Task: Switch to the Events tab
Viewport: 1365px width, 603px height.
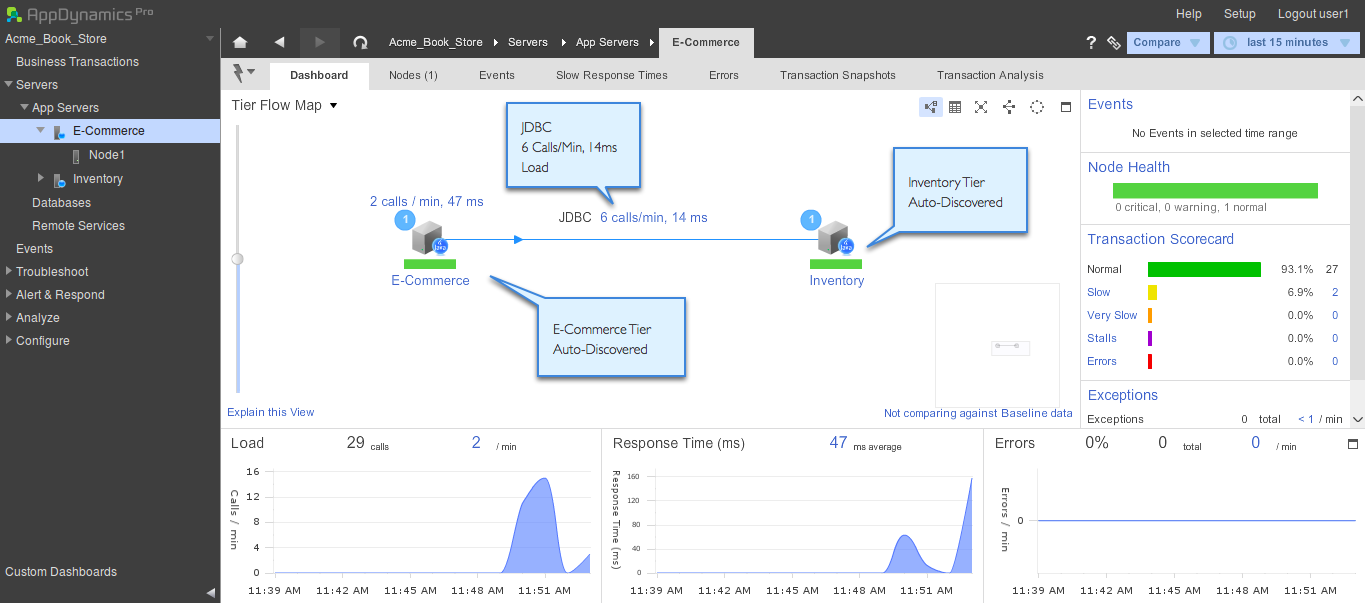Action: point(497,75)
